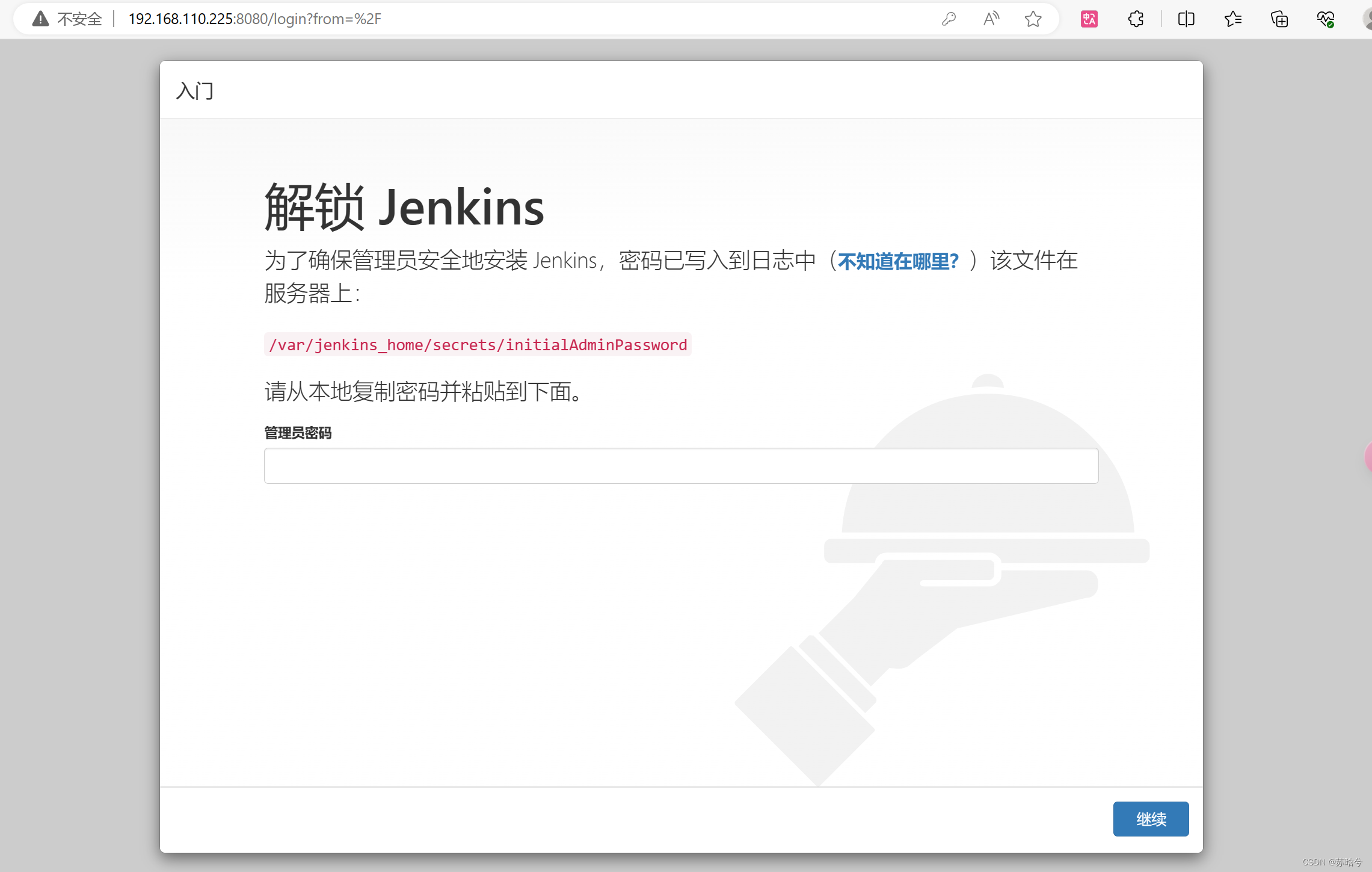The image size is (1372, 872).
Task: Click the profile avatar at toolbar edge
Action: [1367, 19]
